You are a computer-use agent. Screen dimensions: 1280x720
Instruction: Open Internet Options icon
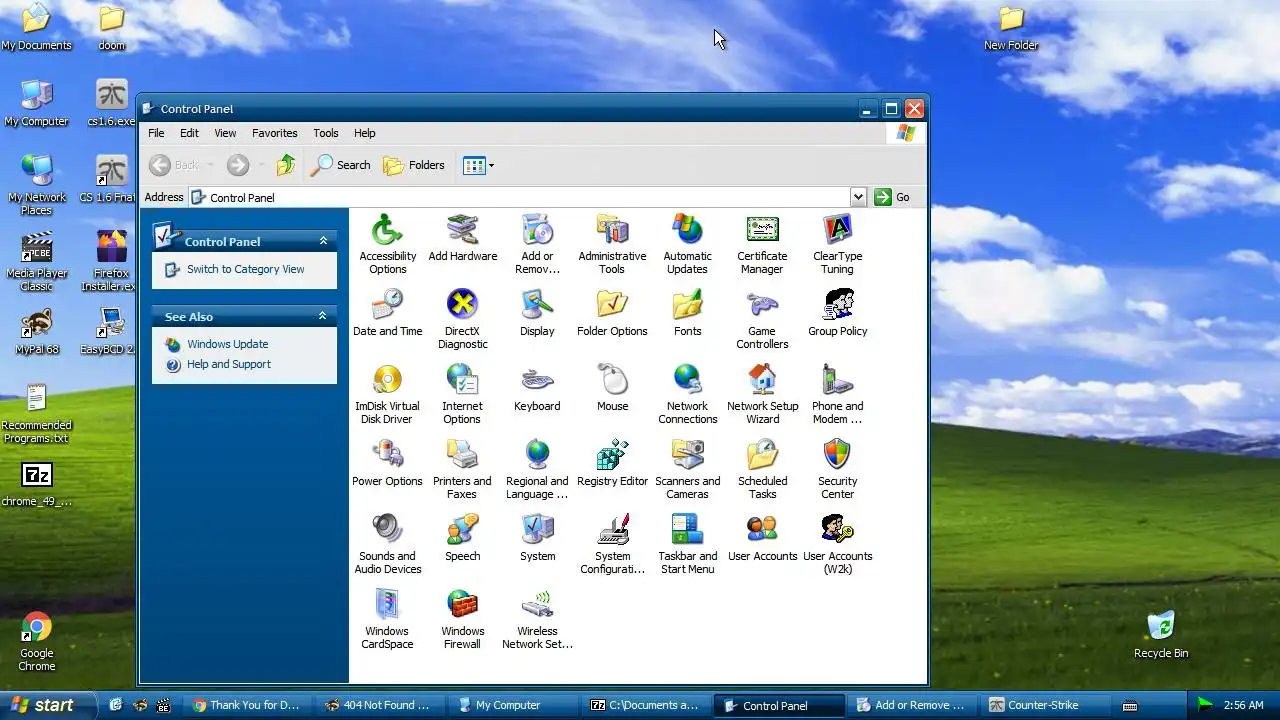click(x=462, y=394)
